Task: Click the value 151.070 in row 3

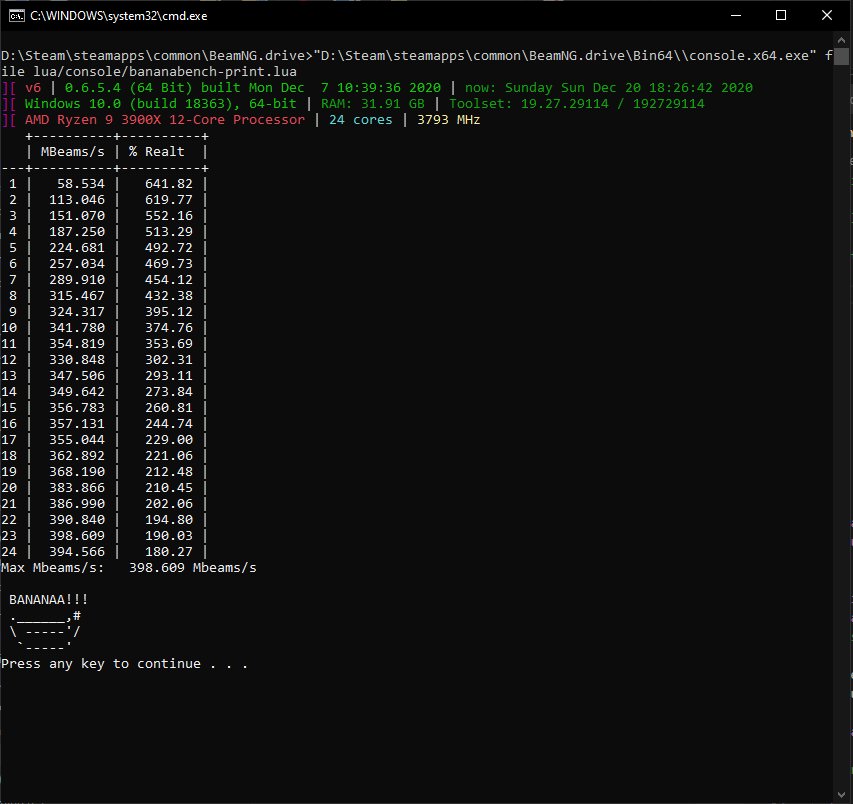Action: (77, 216)
